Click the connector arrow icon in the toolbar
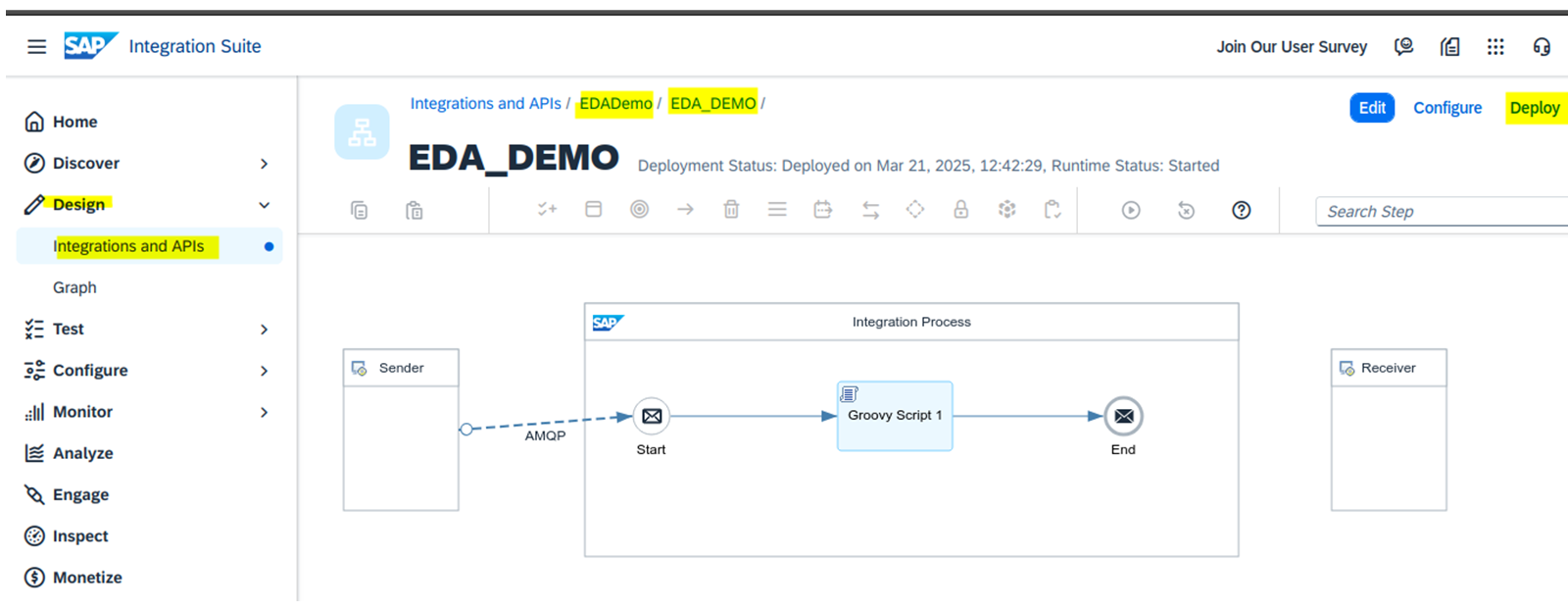The image size is (1568, 611). click(x=685, y=209)
